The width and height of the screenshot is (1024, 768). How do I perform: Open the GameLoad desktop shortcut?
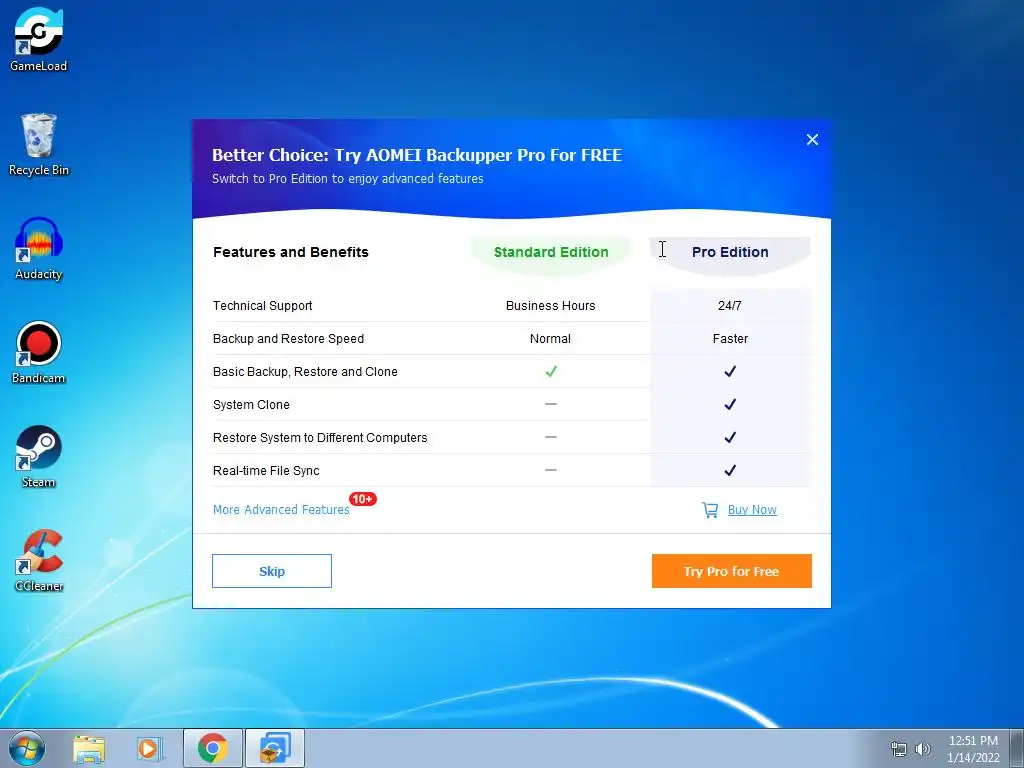point(39,39)
